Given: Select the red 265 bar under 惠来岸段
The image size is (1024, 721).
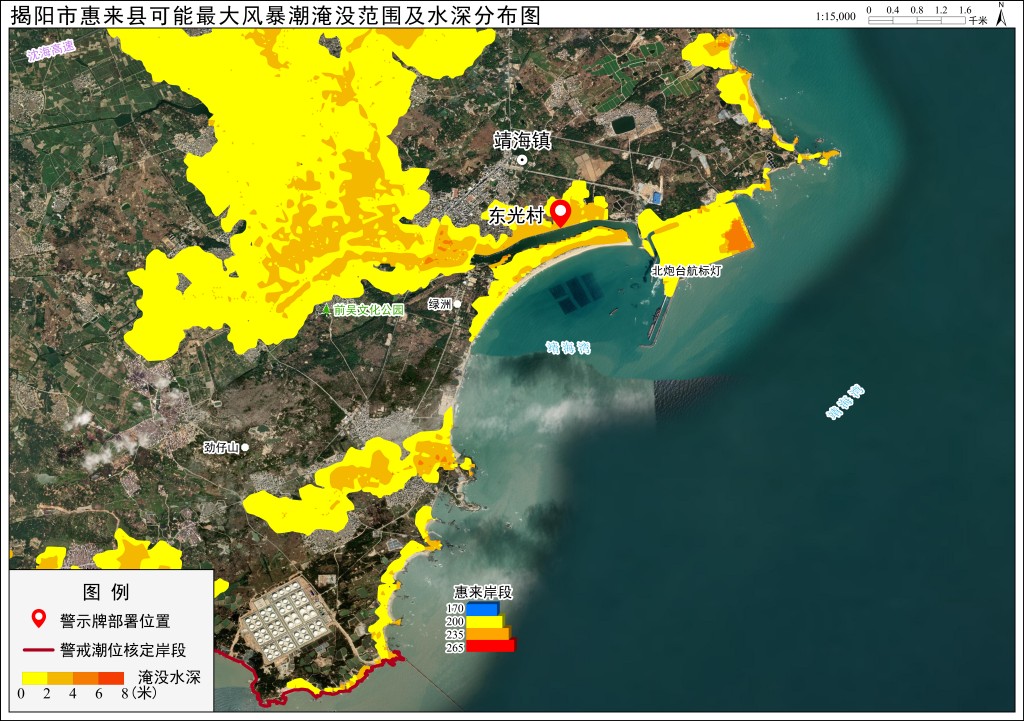Looking at the screenshot, I should pos(490,646).
